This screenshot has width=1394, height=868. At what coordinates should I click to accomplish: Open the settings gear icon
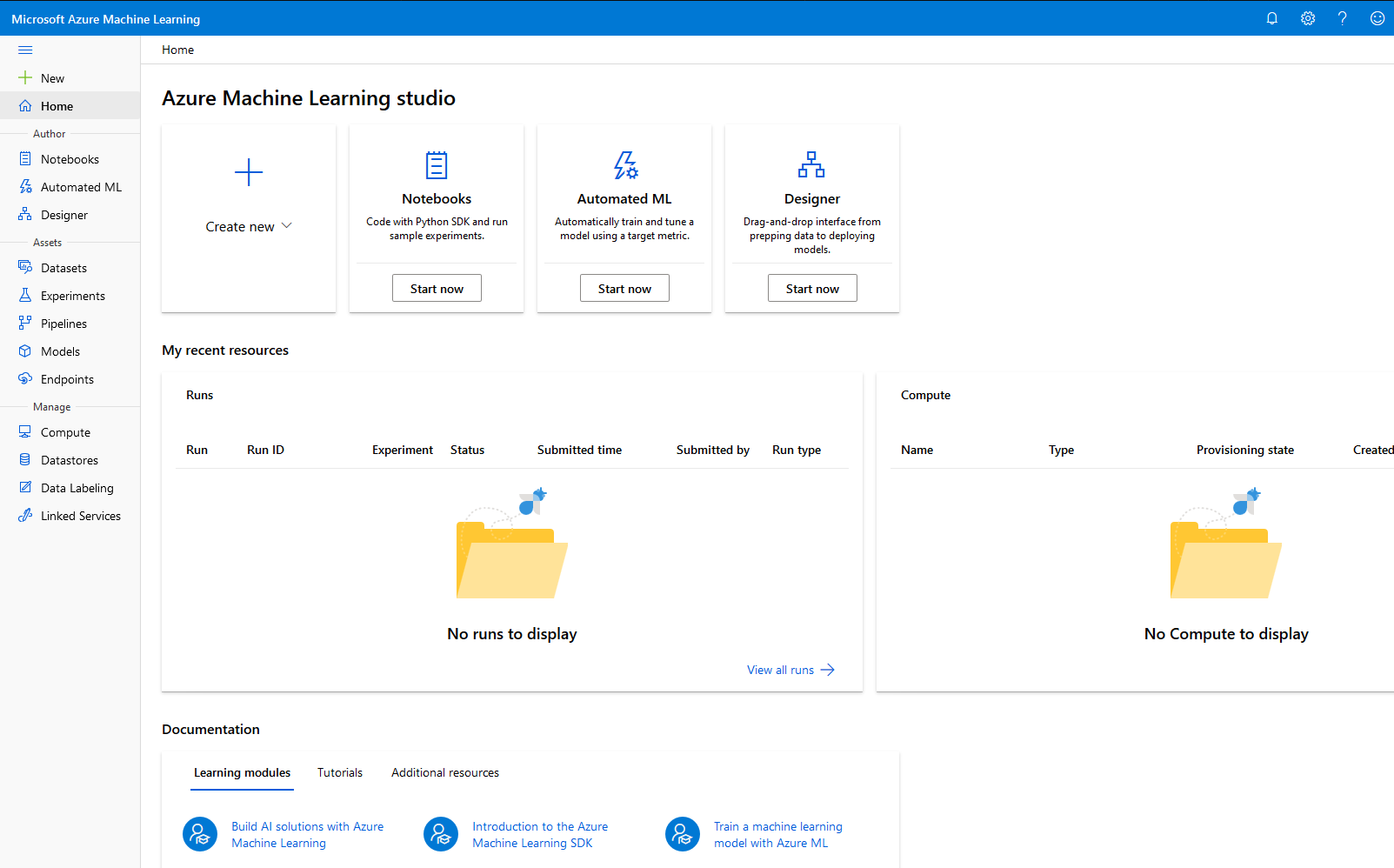(x=1308, y=18)
